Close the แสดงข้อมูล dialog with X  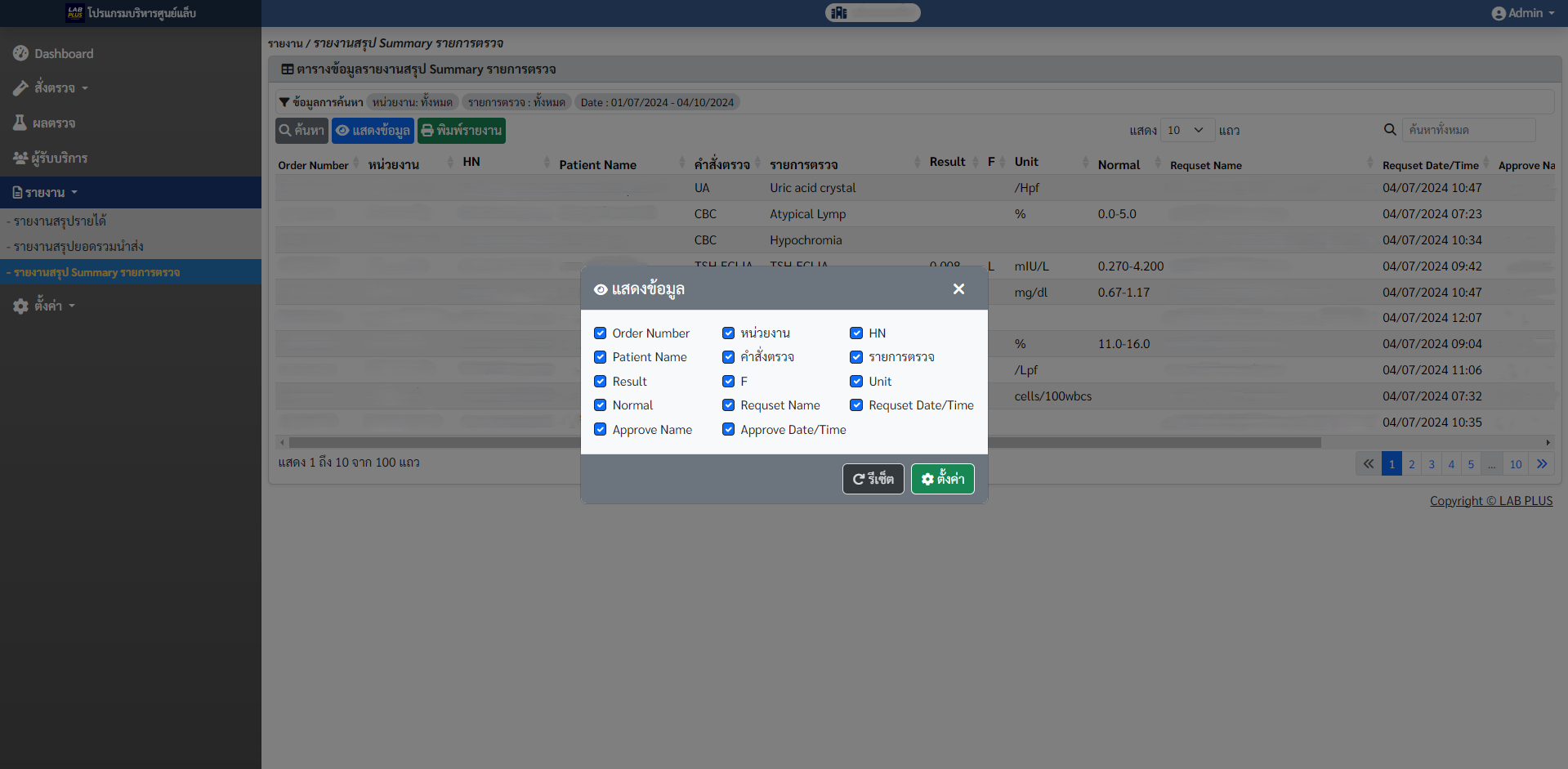click(x=958, y=289)
